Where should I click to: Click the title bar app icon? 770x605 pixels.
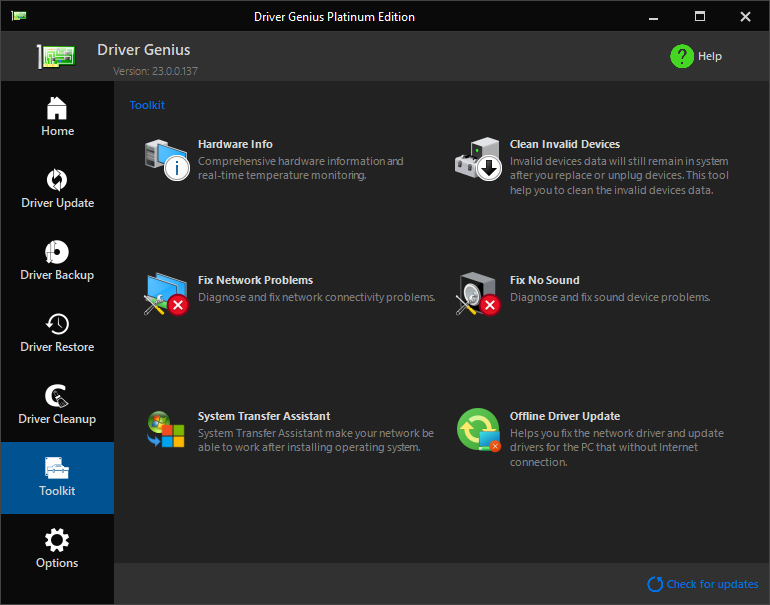click(x=19, y=16)
